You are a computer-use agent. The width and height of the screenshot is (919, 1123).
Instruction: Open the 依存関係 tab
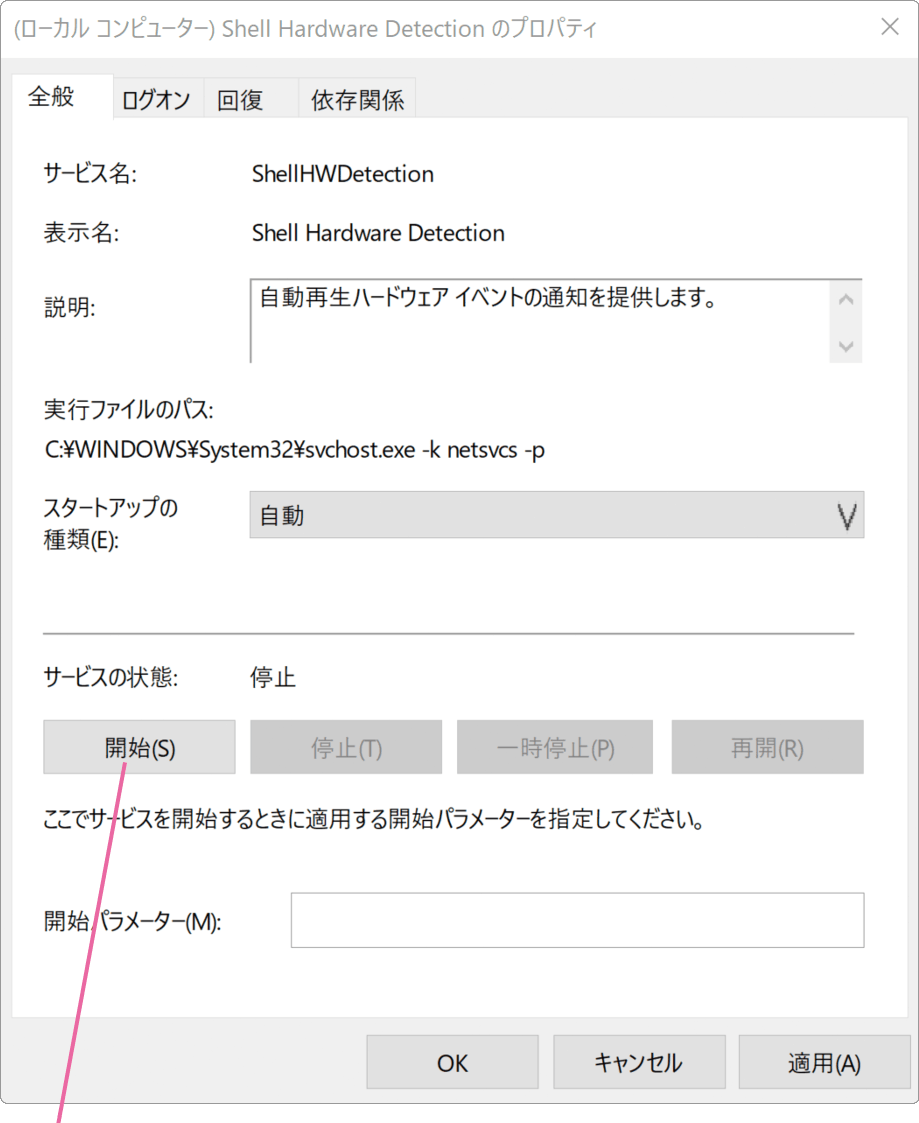click(357, 100)
